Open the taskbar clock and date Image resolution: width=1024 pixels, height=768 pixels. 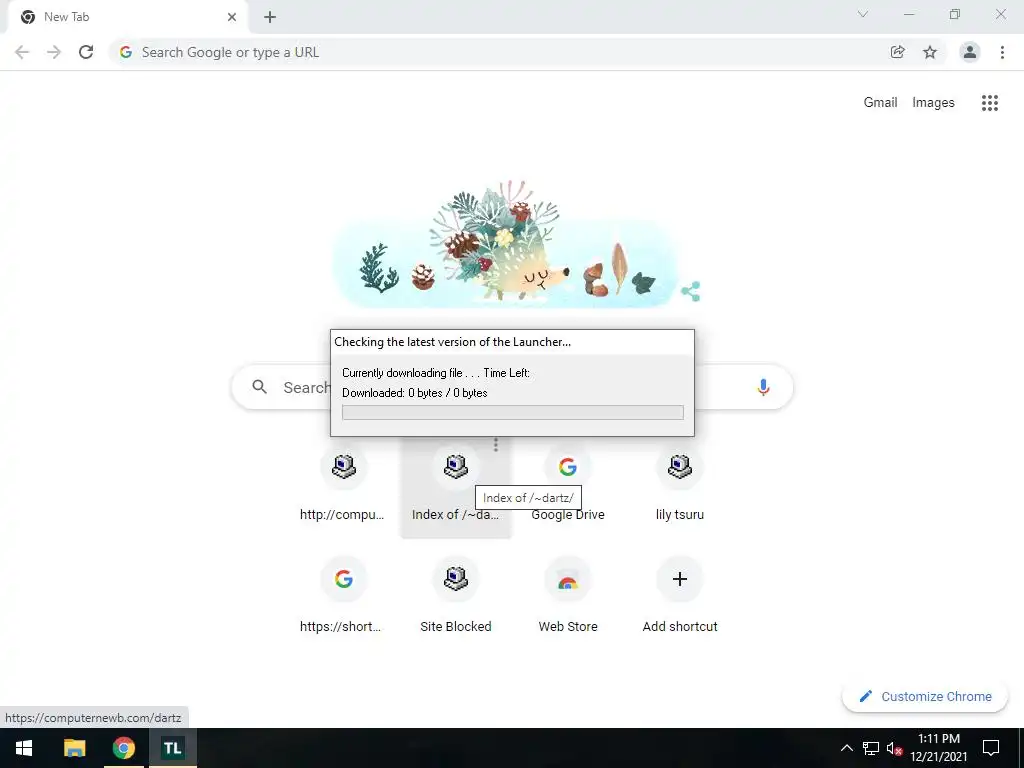coord(939,748)
